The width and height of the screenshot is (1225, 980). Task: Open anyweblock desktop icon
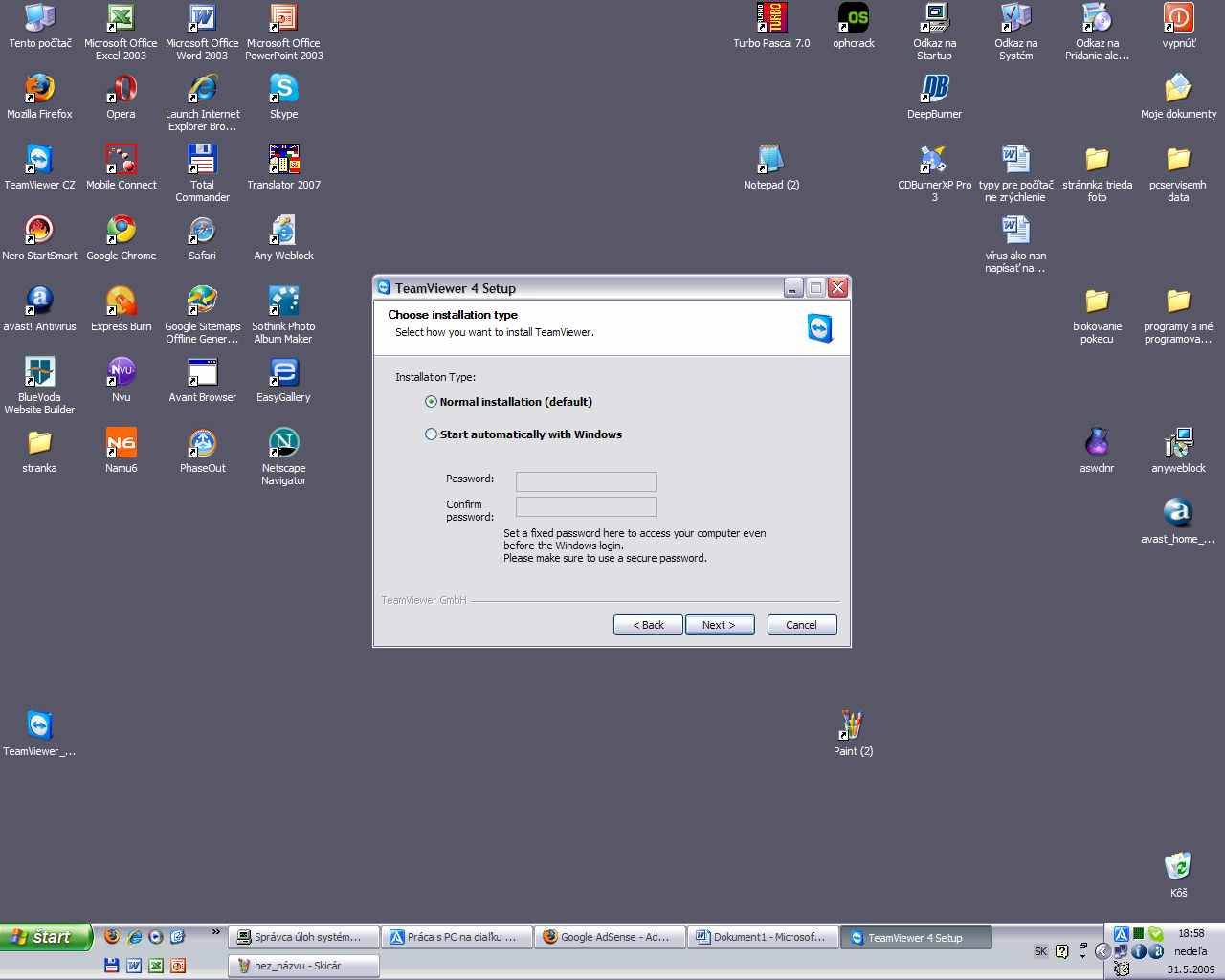(x=1178, y=443)
